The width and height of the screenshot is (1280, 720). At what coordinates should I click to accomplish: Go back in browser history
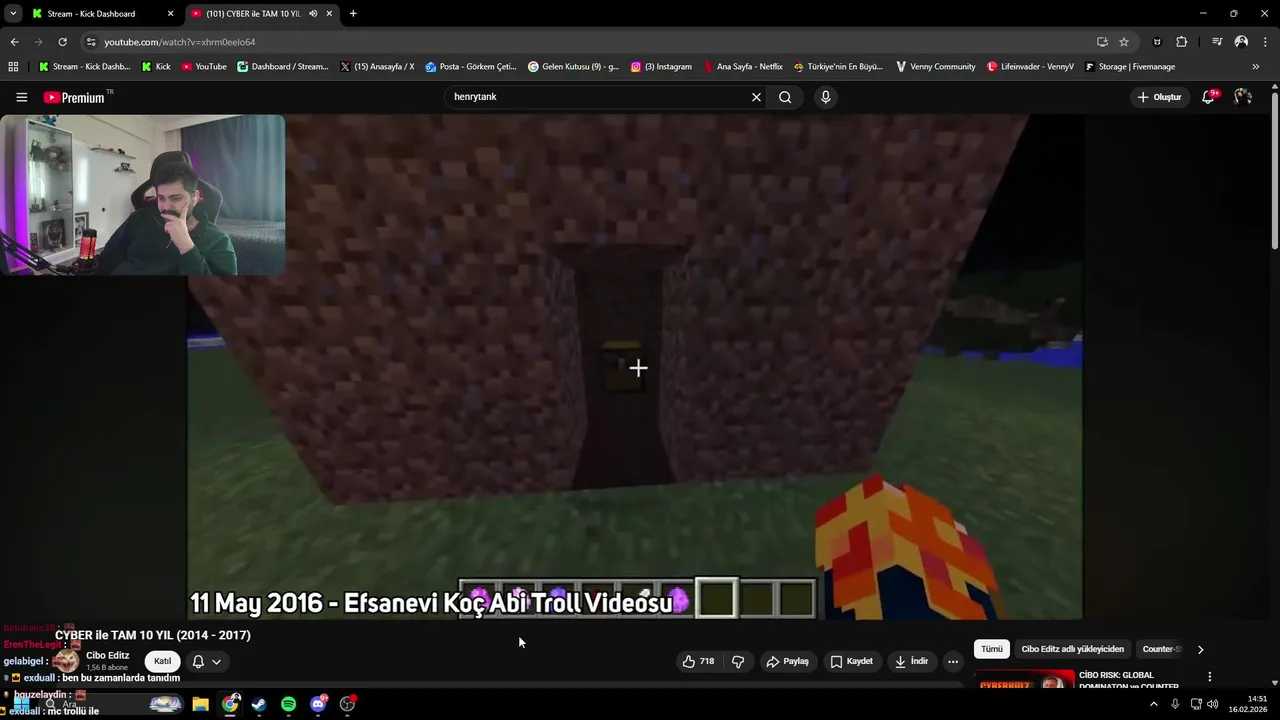pos(14,42)
